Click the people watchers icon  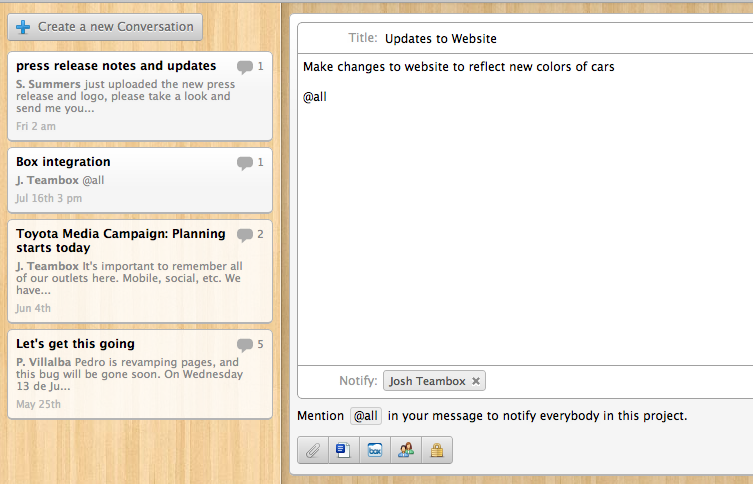click(x=406, y=450)
